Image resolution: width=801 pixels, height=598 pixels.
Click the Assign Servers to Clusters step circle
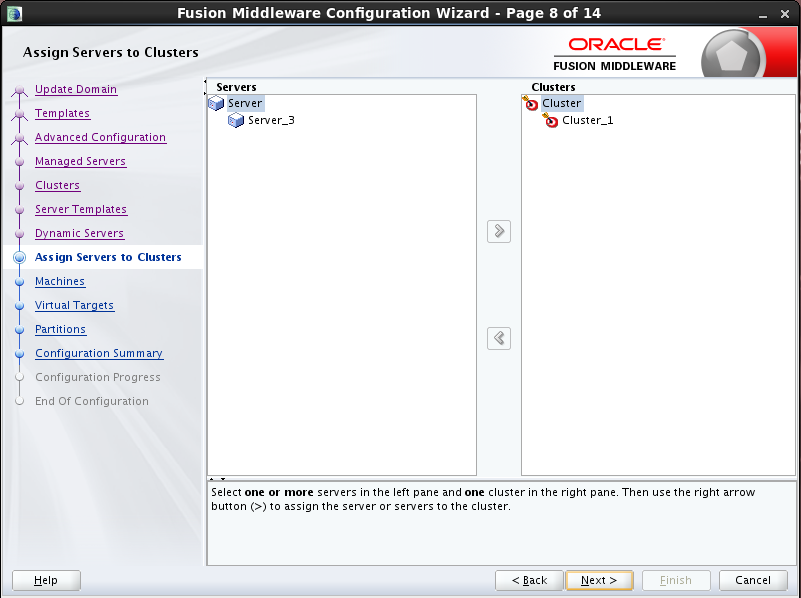tap(19, 257)
